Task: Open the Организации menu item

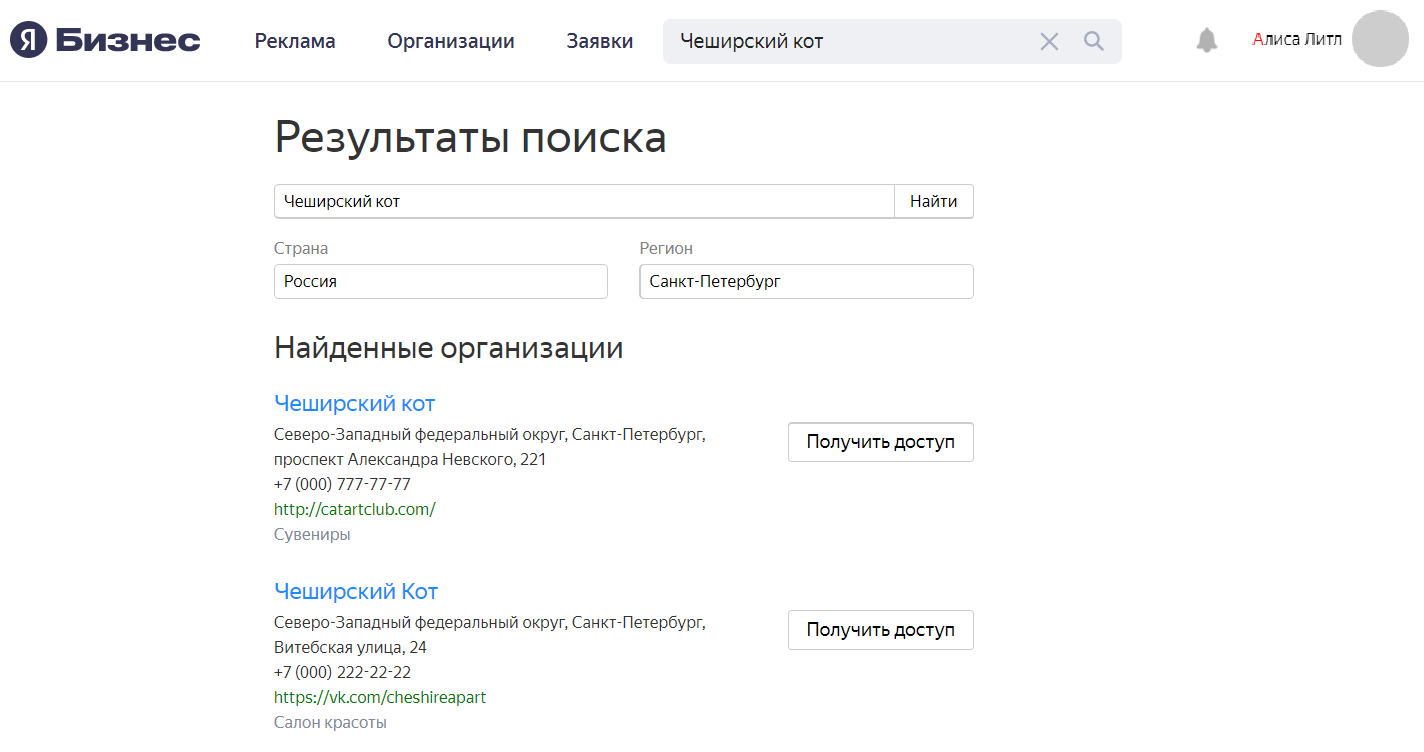Action: 451,41
